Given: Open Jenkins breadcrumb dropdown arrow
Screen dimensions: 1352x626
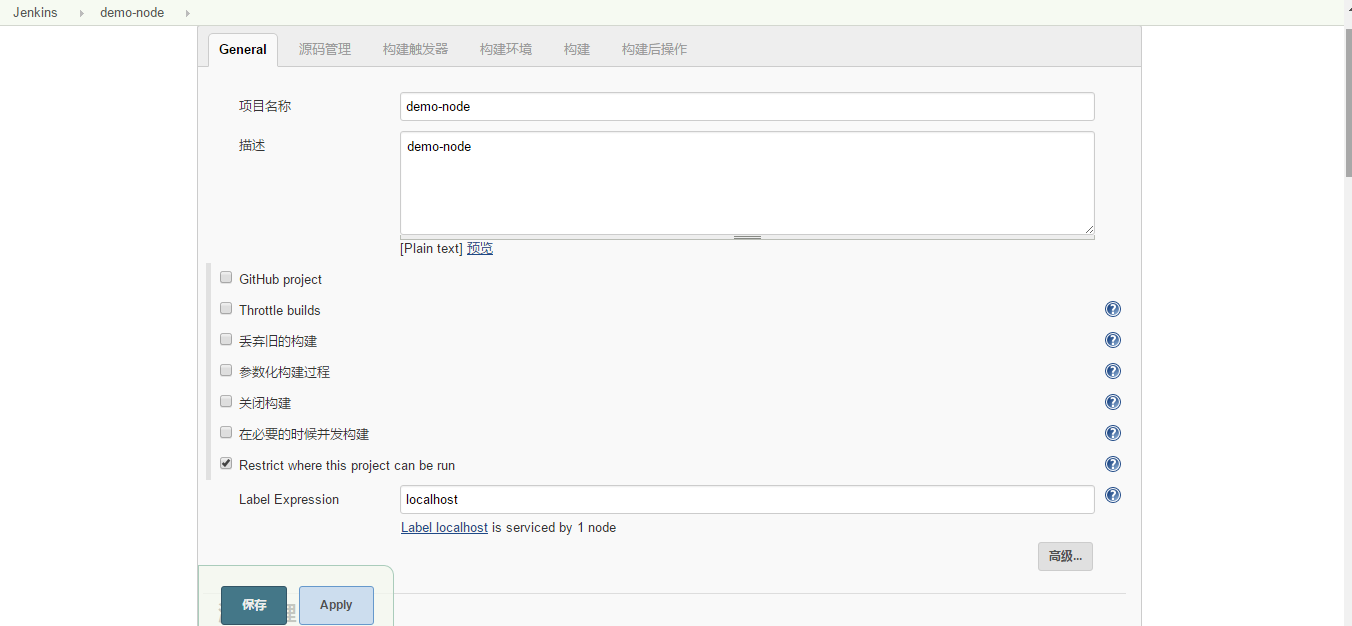Looking at the screenshot, I should pos(81,13).
